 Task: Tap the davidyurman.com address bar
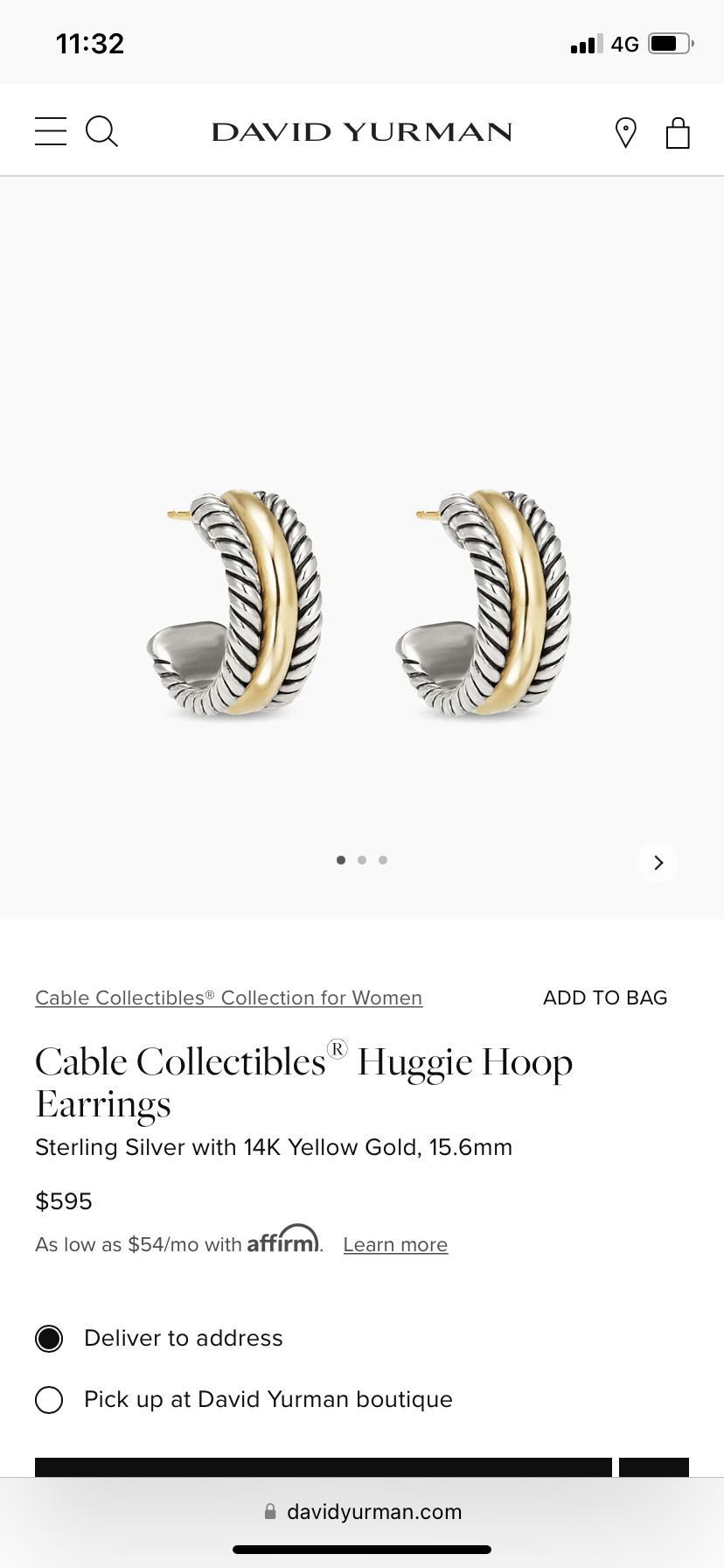(362, 1511)
